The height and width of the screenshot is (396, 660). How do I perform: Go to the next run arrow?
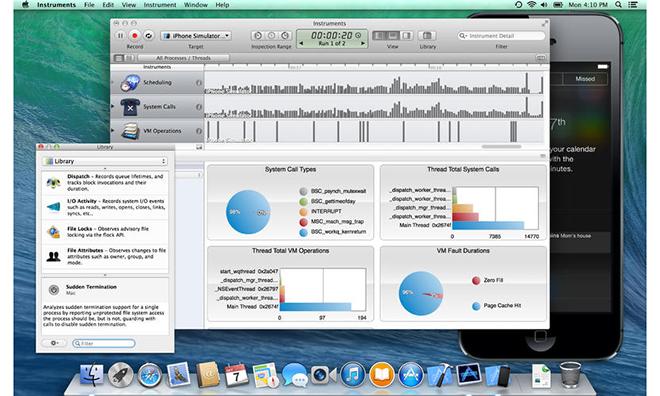363,43
